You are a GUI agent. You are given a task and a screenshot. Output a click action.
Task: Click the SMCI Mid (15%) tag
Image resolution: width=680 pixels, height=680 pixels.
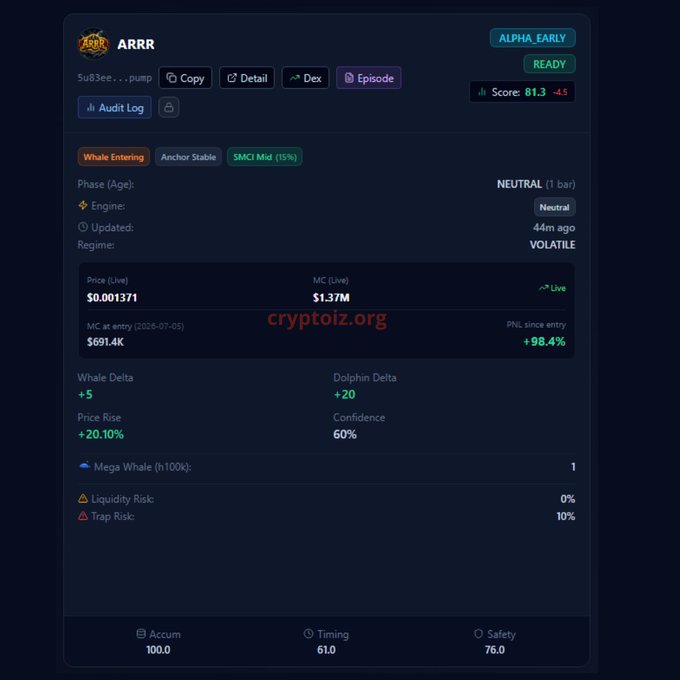[265, 157]
